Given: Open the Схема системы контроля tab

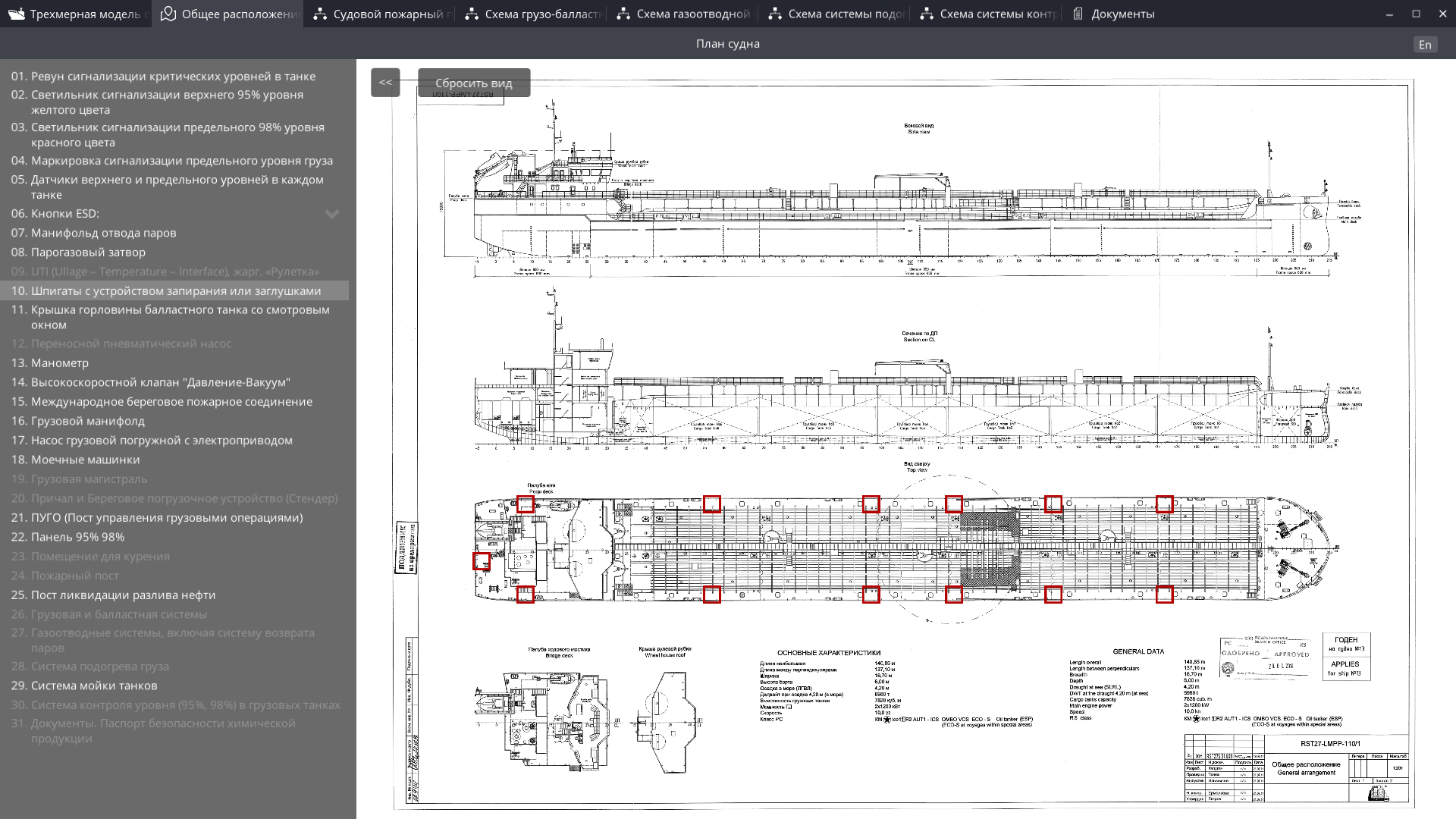Looking at the screenshot, I should pyautogui.click(x=986, y=14).
